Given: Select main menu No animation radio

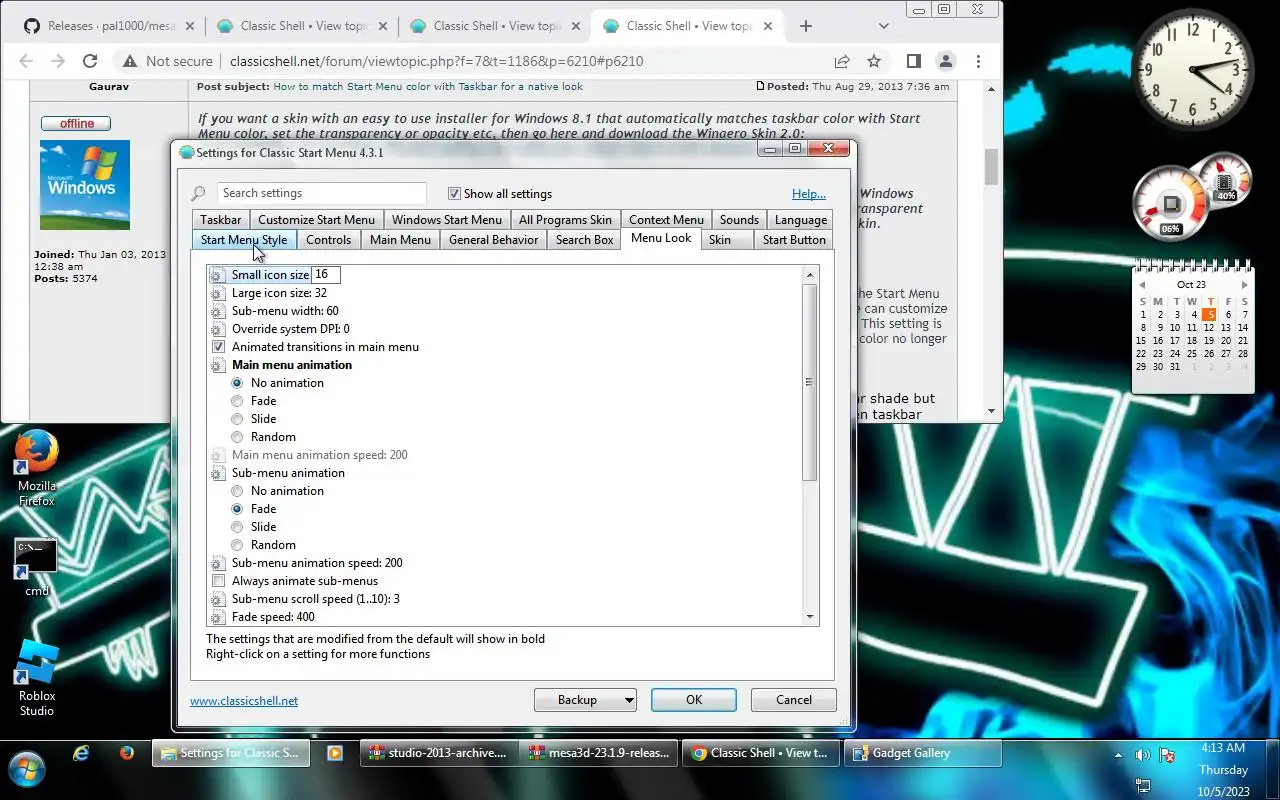Looking at the screenshot, I should tap(237, 383).
